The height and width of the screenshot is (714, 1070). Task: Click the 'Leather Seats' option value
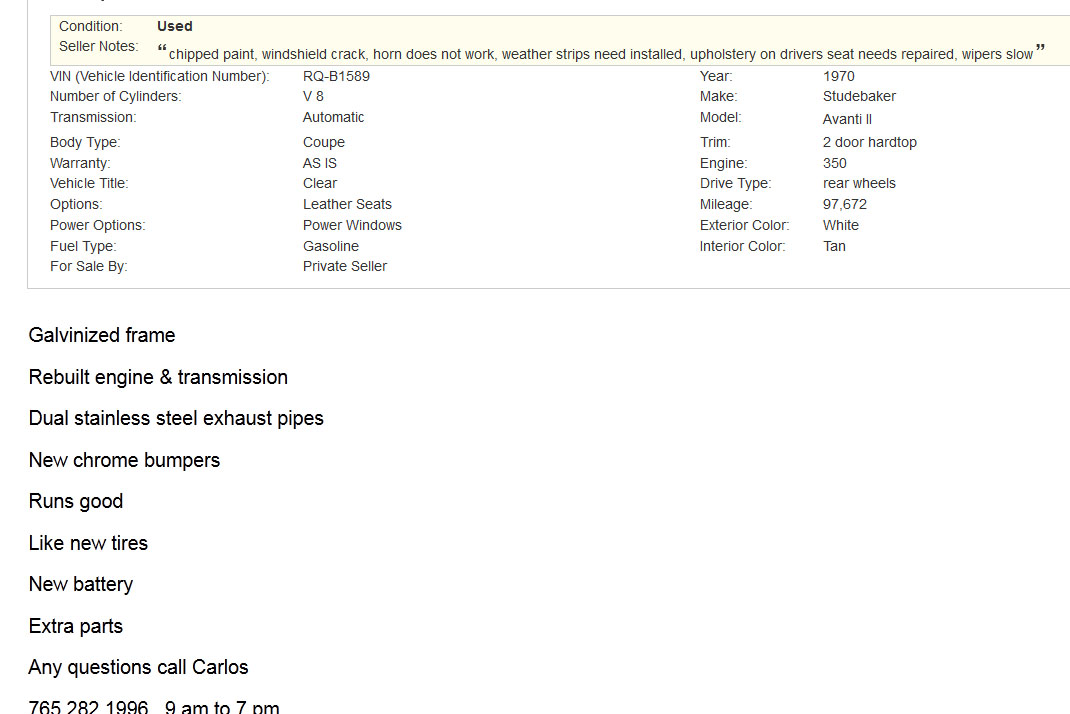tap(347, 204)
